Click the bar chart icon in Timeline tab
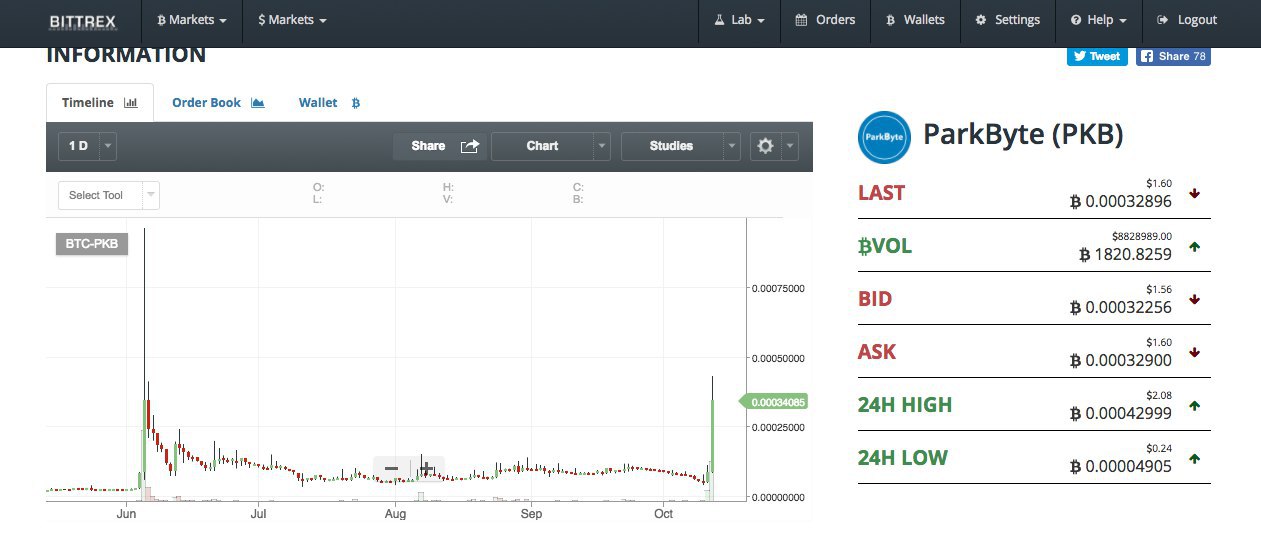Screen dimensions: 1261x547 pyautogui.click(x=131, y=103)
